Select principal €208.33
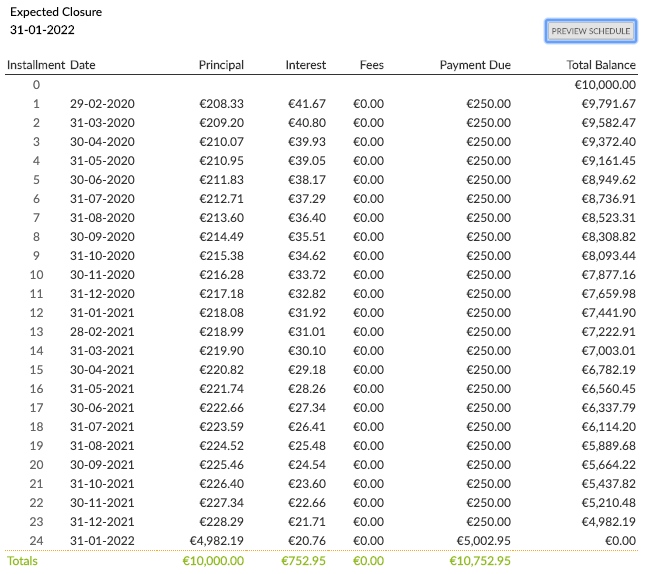648x574 pixels. click(222, 104)
